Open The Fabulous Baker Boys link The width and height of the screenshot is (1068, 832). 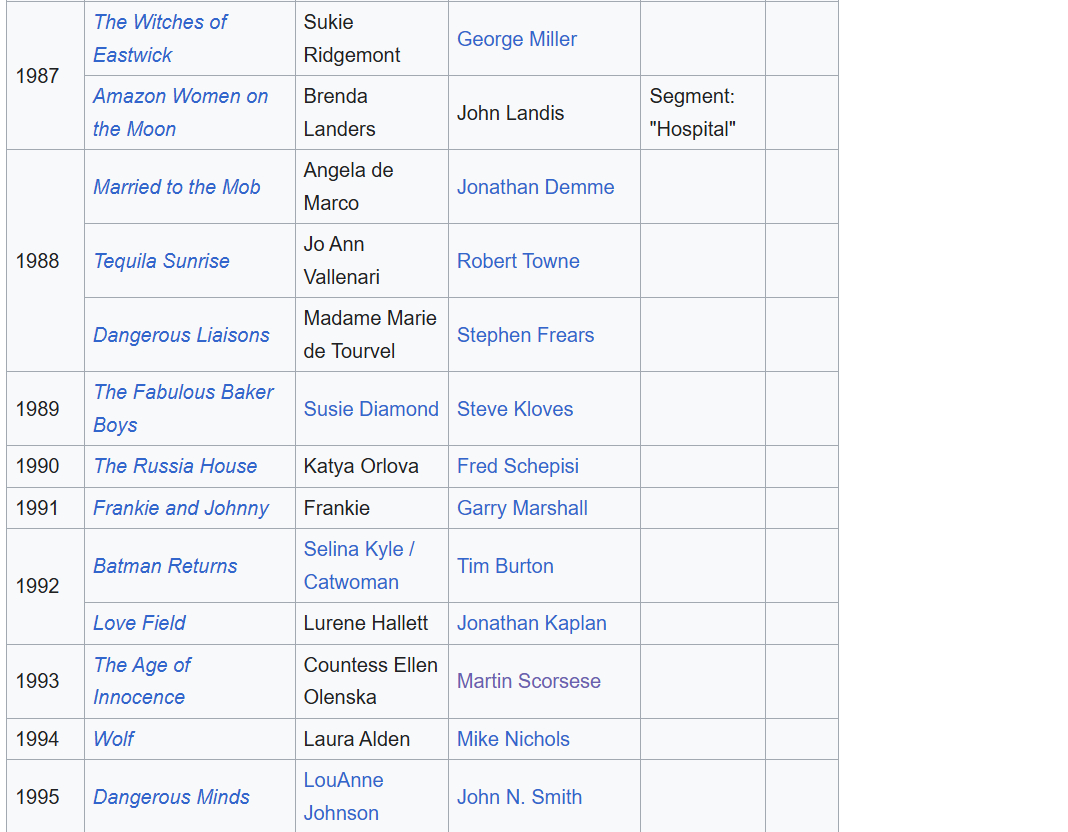coord(183,392)
